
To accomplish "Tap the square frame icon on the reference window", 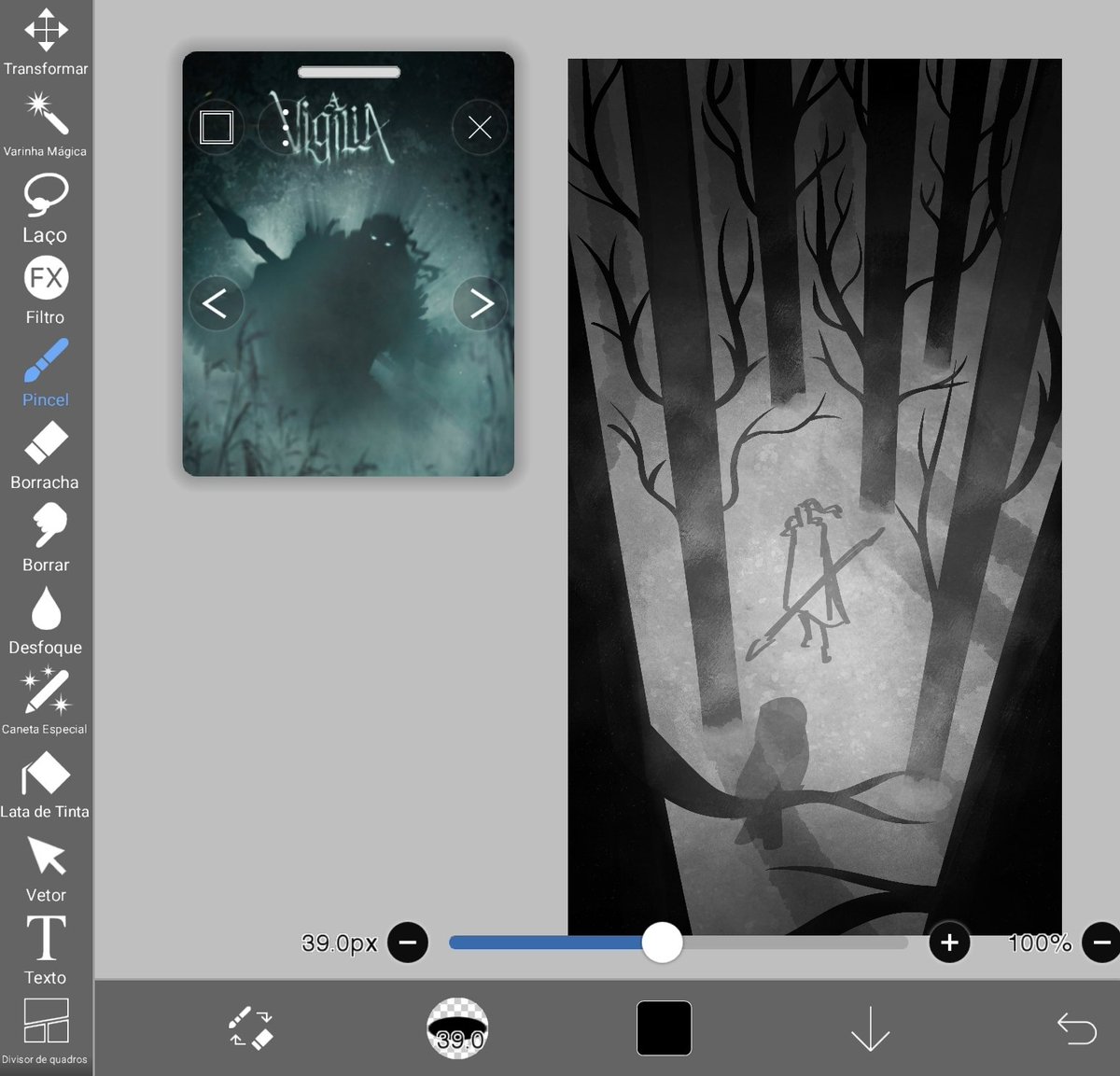I will pos(217,127).
